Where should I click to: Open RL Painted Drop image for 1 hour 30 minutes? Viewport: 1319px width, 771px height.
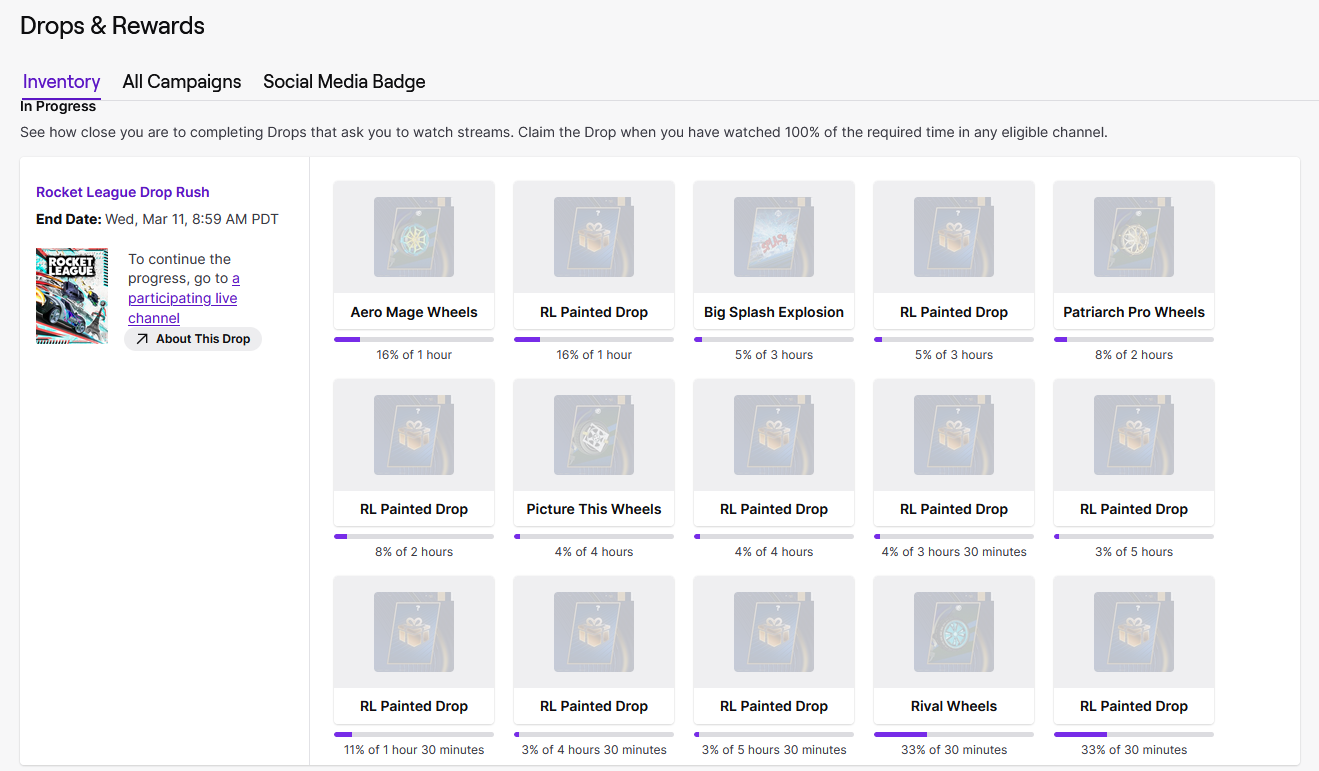tap(414, 631)
